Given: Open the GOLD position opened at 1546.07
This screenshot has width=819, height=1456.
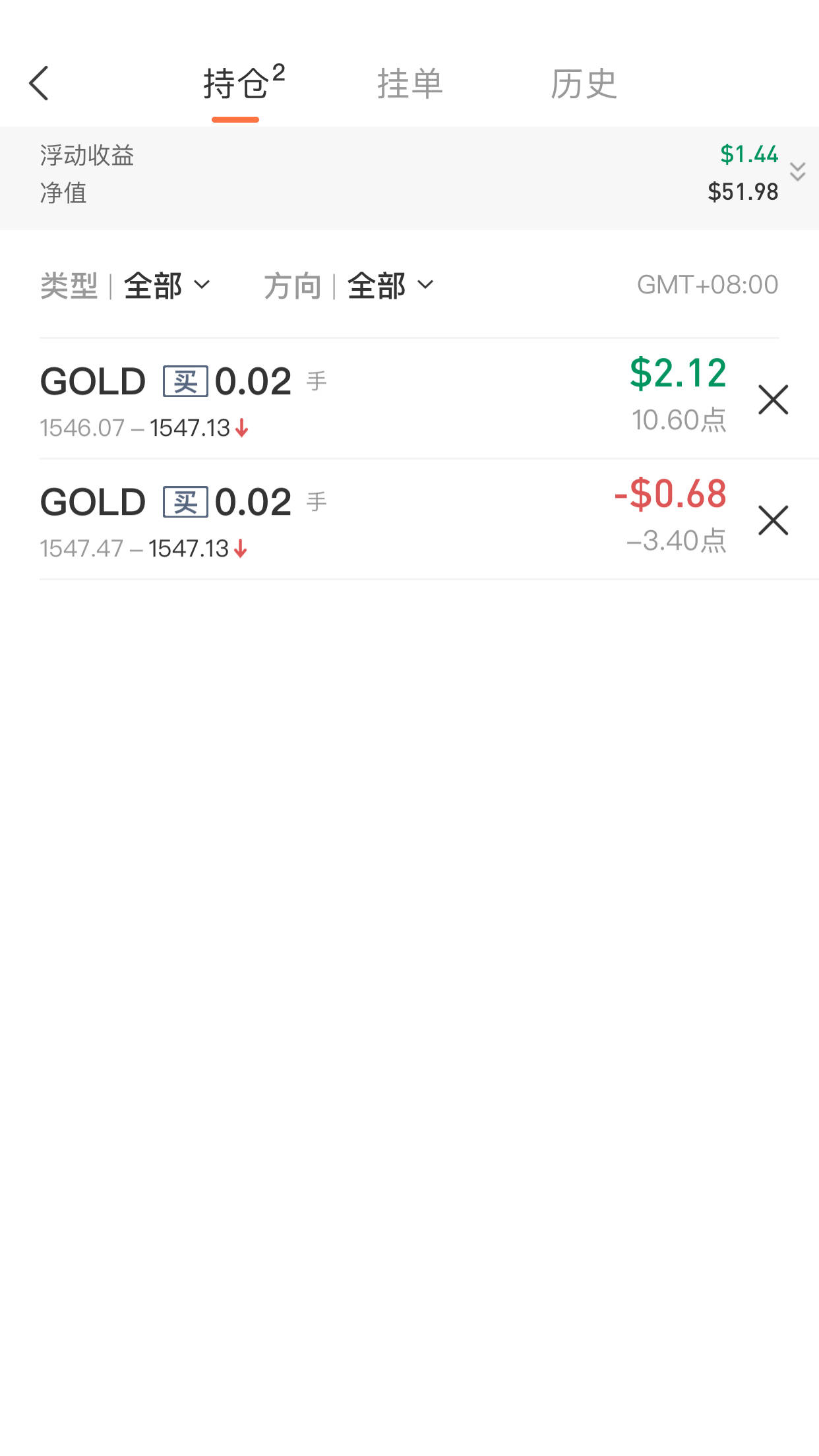Looking at the screenshot, I should [x=264, y=400].
